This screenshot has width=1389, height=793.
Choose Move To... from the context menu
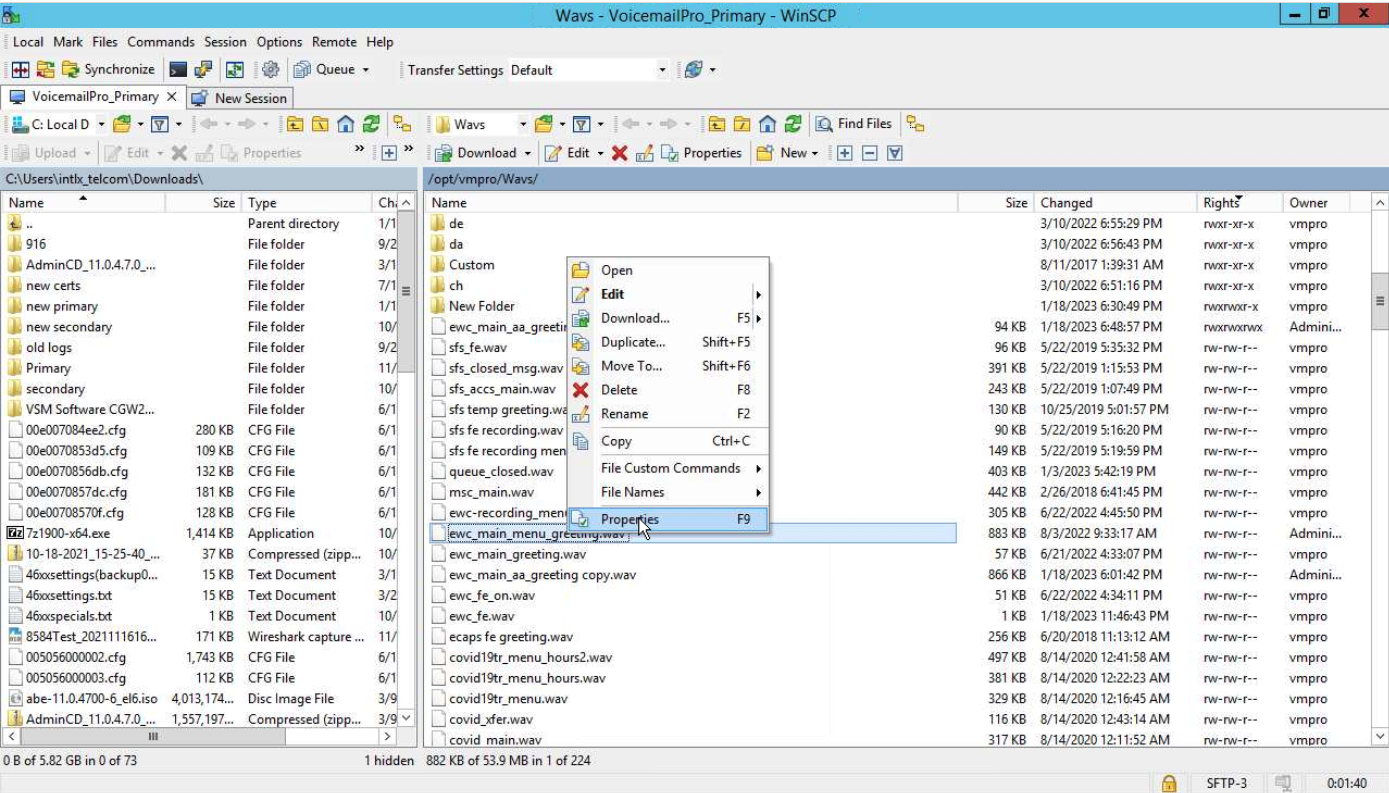click(668, 366)
